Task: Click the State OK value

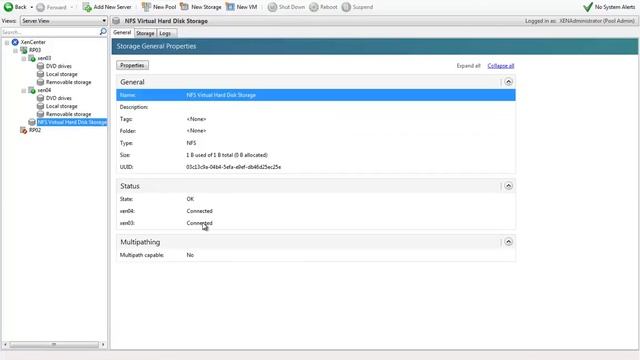Action: pyautogui.click(x=190, y=199)
